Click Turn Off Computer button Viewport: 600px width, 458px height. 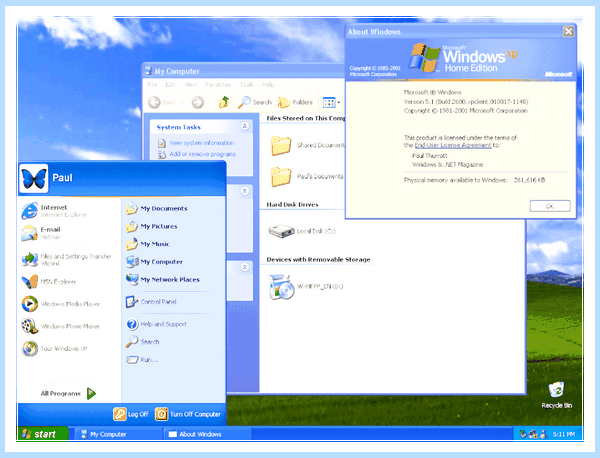click(188, 414)
